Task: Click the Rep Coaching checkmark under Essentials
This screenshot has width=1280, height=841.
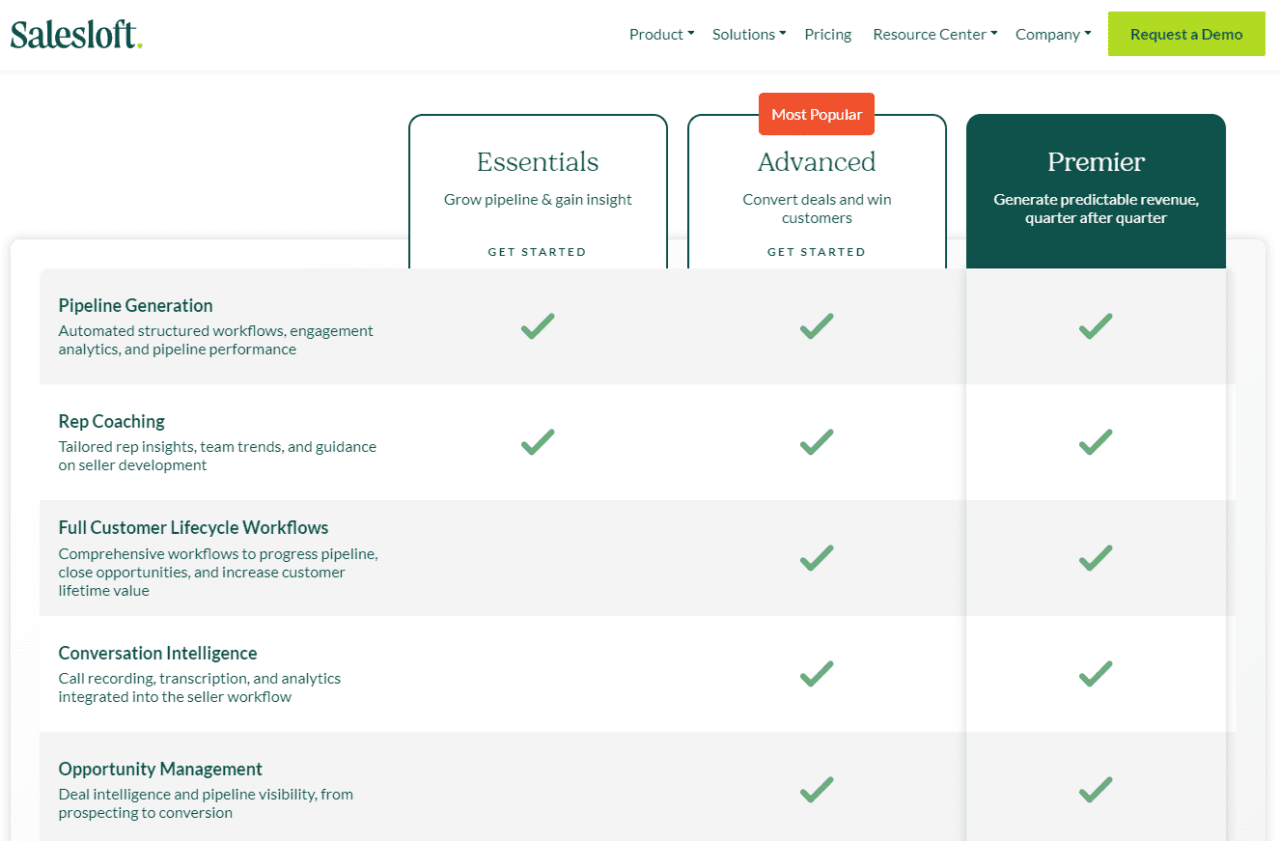Action: [x=537, y=442]
